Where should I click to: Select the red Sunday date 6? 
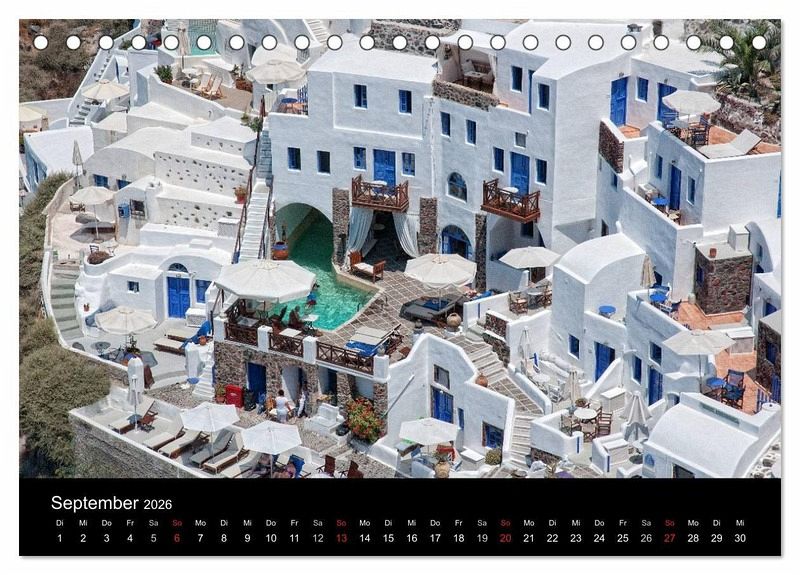pyautogui.click(x=177, y=538)
